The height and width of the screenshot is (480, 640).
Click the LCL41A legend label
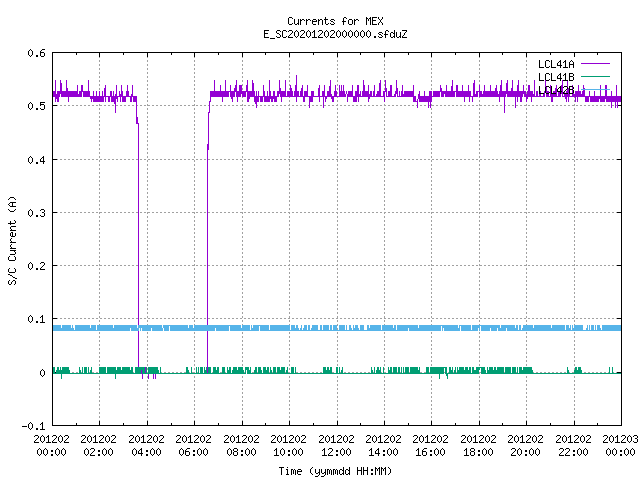pyautogui.click(x=556, y=64)
